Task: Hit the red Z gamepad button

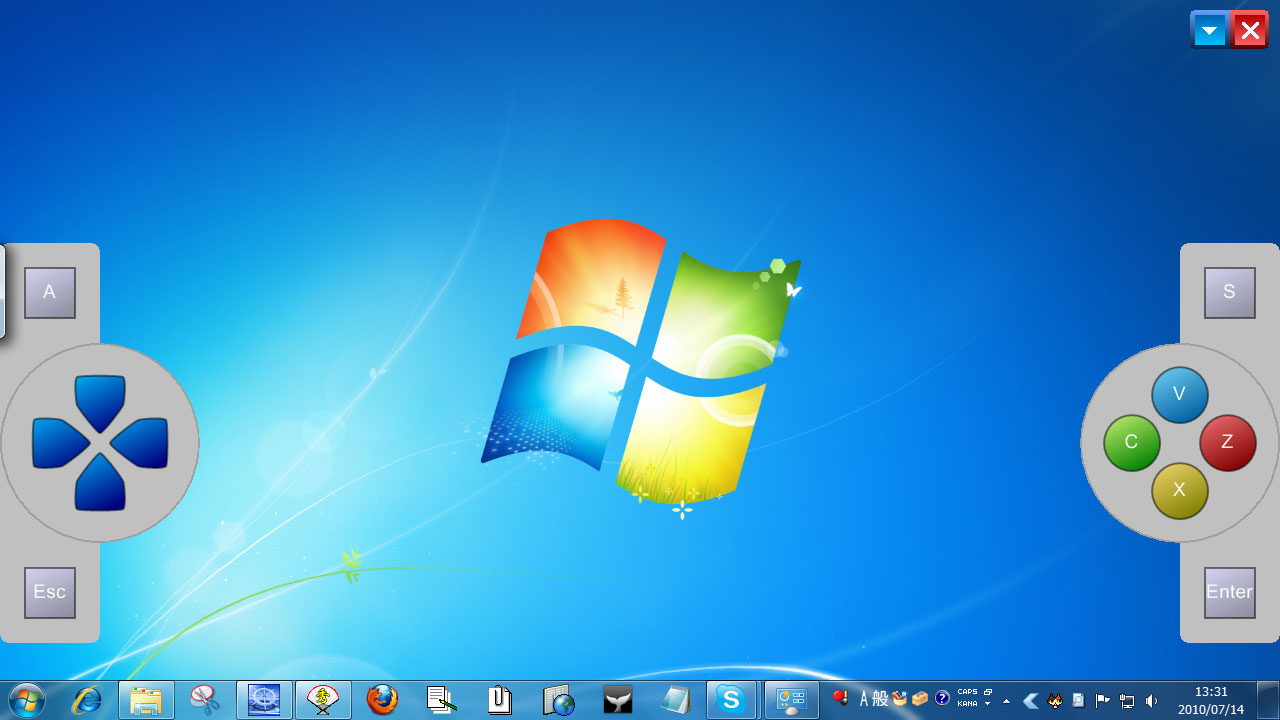Action: coord(1228,442)
